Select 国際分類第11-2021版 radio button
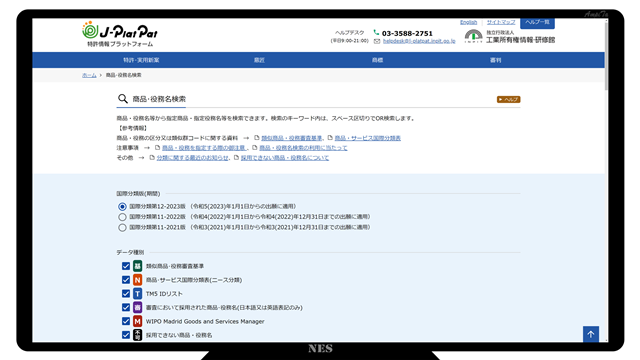The height and width of the screenshot is (360, 640). coord(122,227)
